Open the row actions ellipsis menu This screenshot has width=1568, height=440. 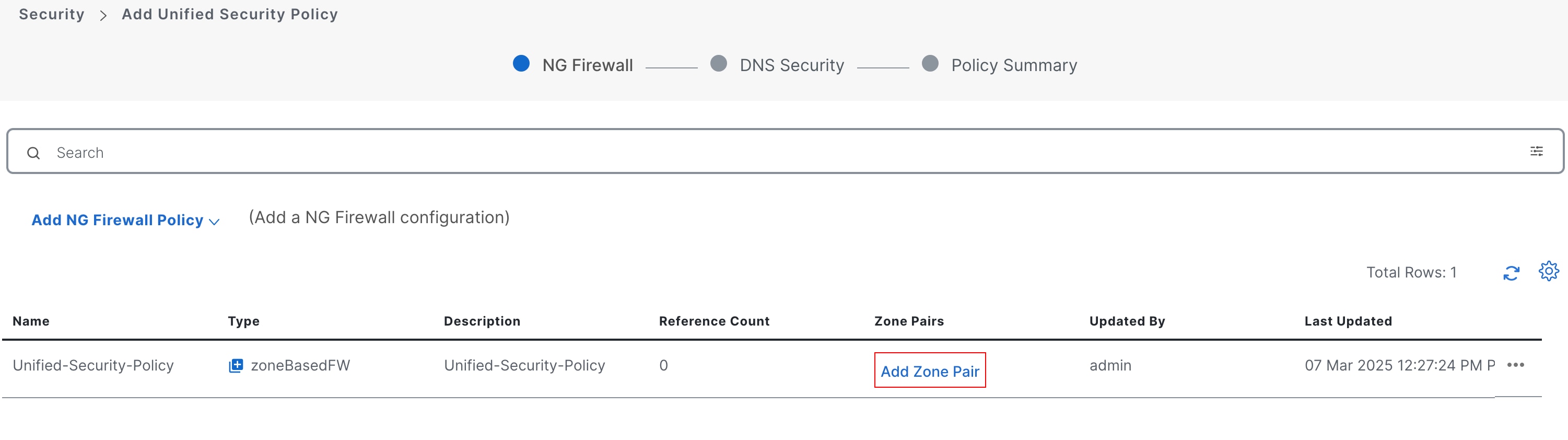pyautogui.click(x=1515, y=365)
